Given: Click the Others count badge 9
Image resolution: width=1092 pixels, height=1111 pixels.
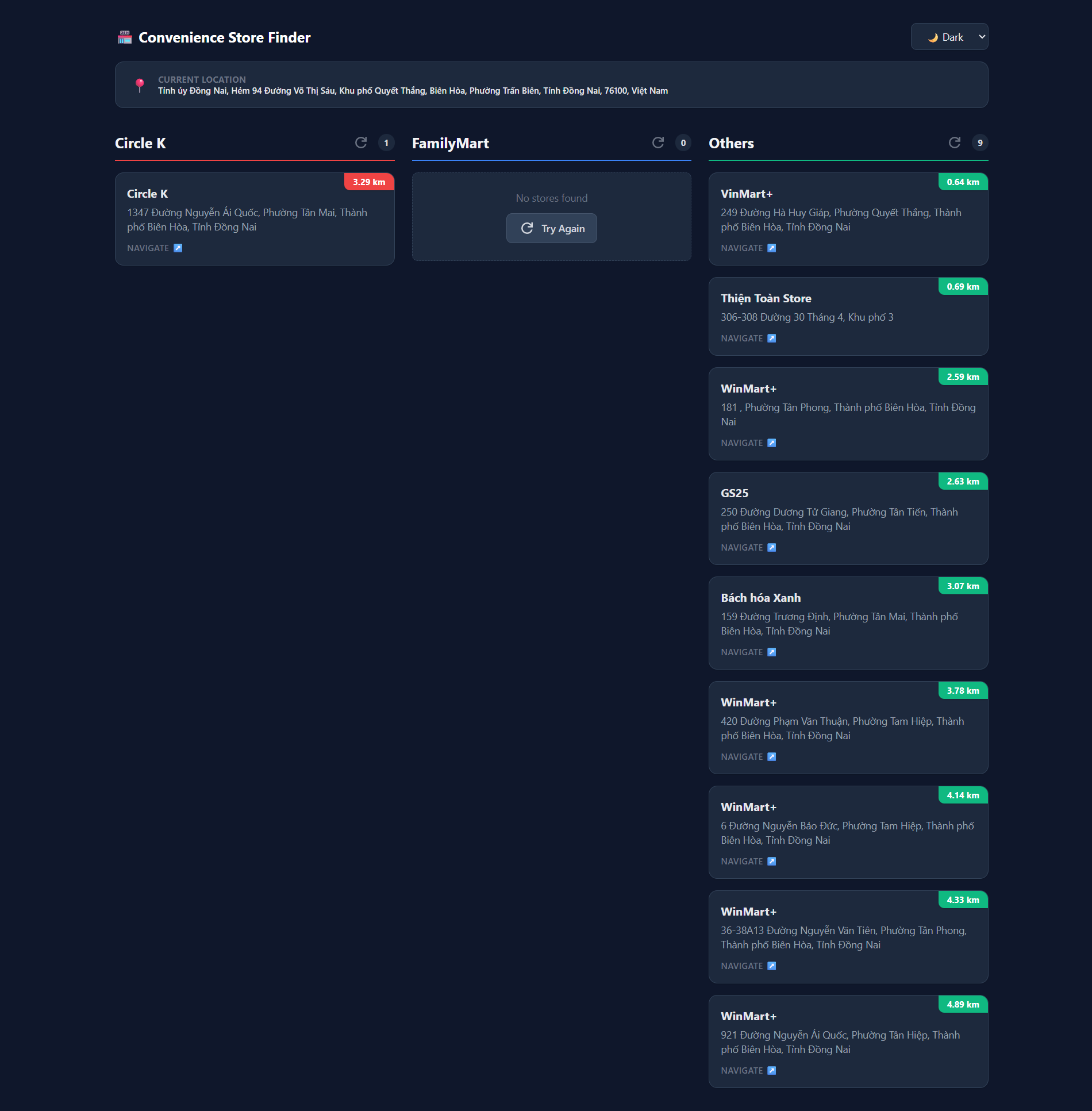Looking at the screenshot, I should click(980, 143).
